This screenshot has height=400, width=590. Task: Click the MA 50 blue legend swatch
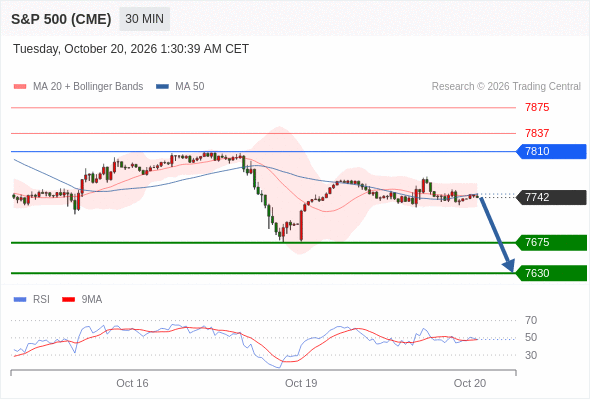[x=163, y=87]
